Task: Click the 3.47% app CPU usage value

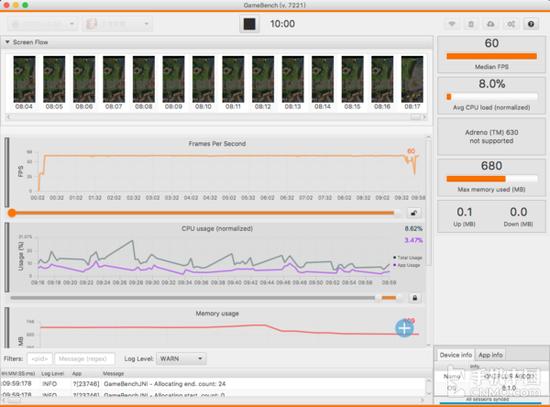Action: (414, 240)
